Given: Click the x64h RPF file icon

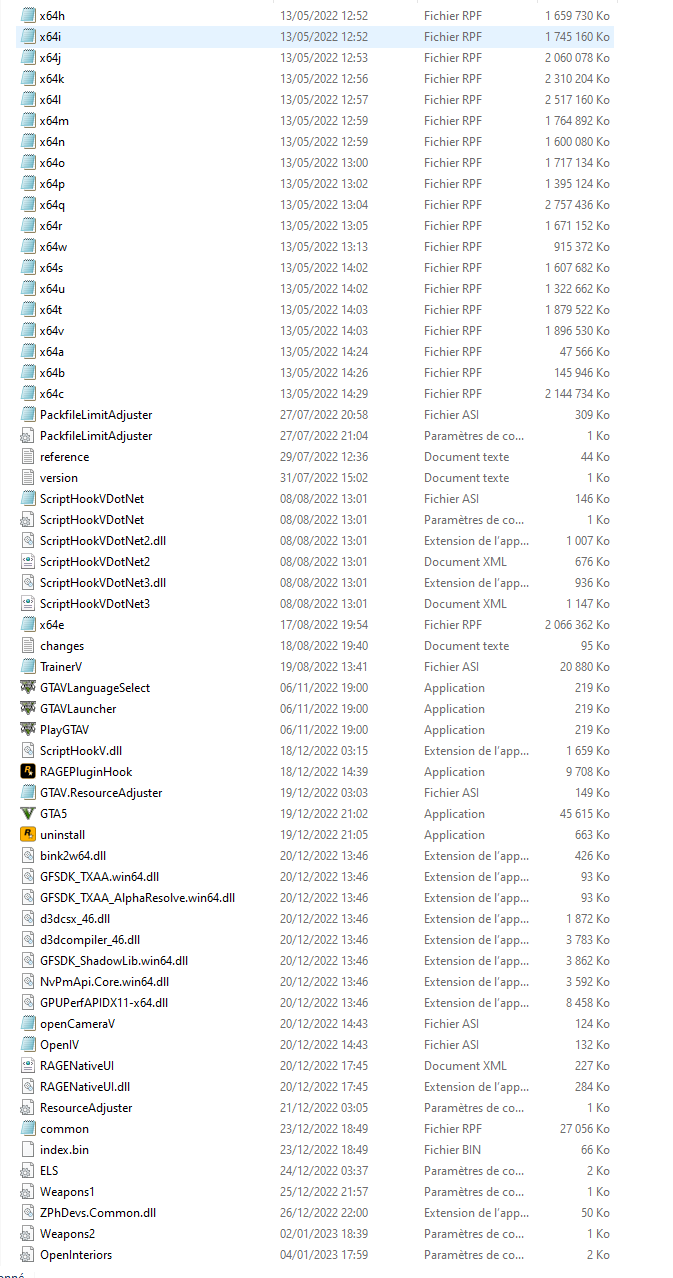Looking at the screenshot, I should point(28,15).
